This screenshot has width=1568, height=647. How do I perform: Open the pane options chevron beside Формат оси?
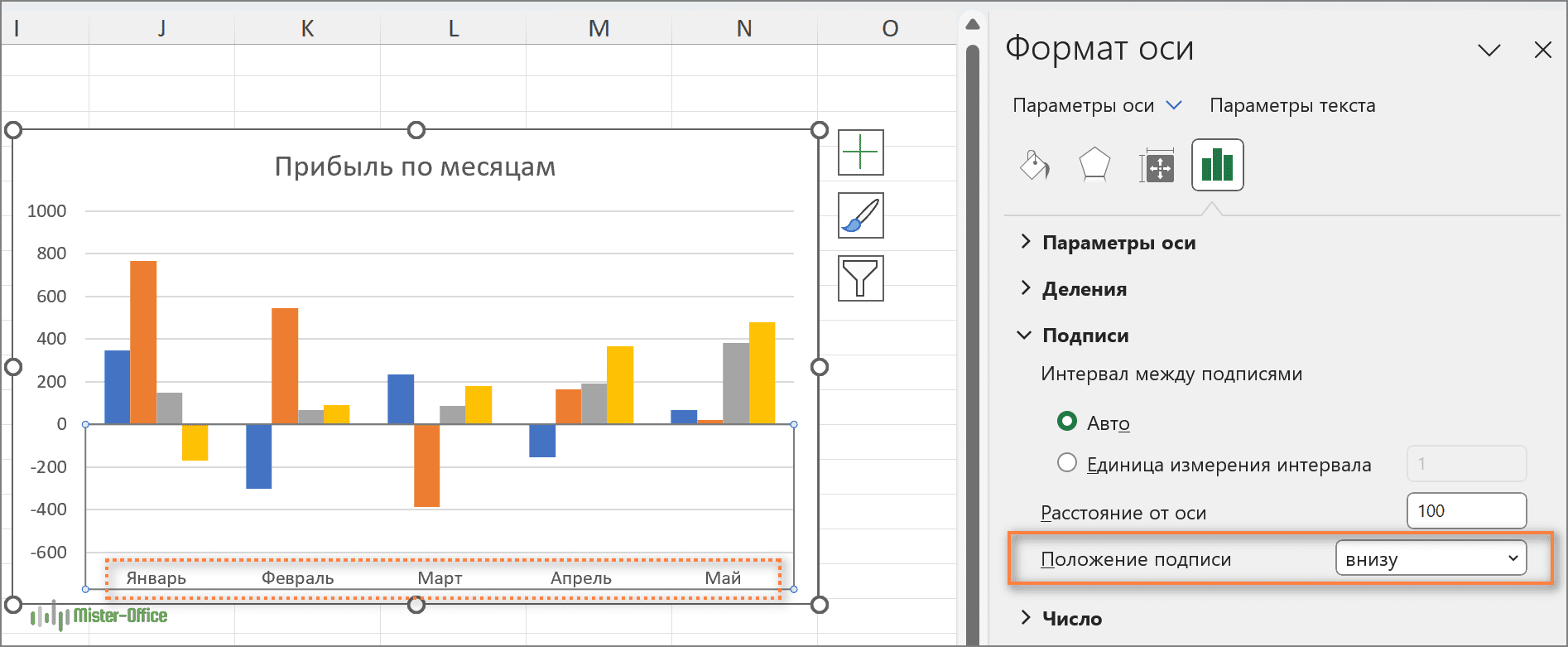[1489, 51]
